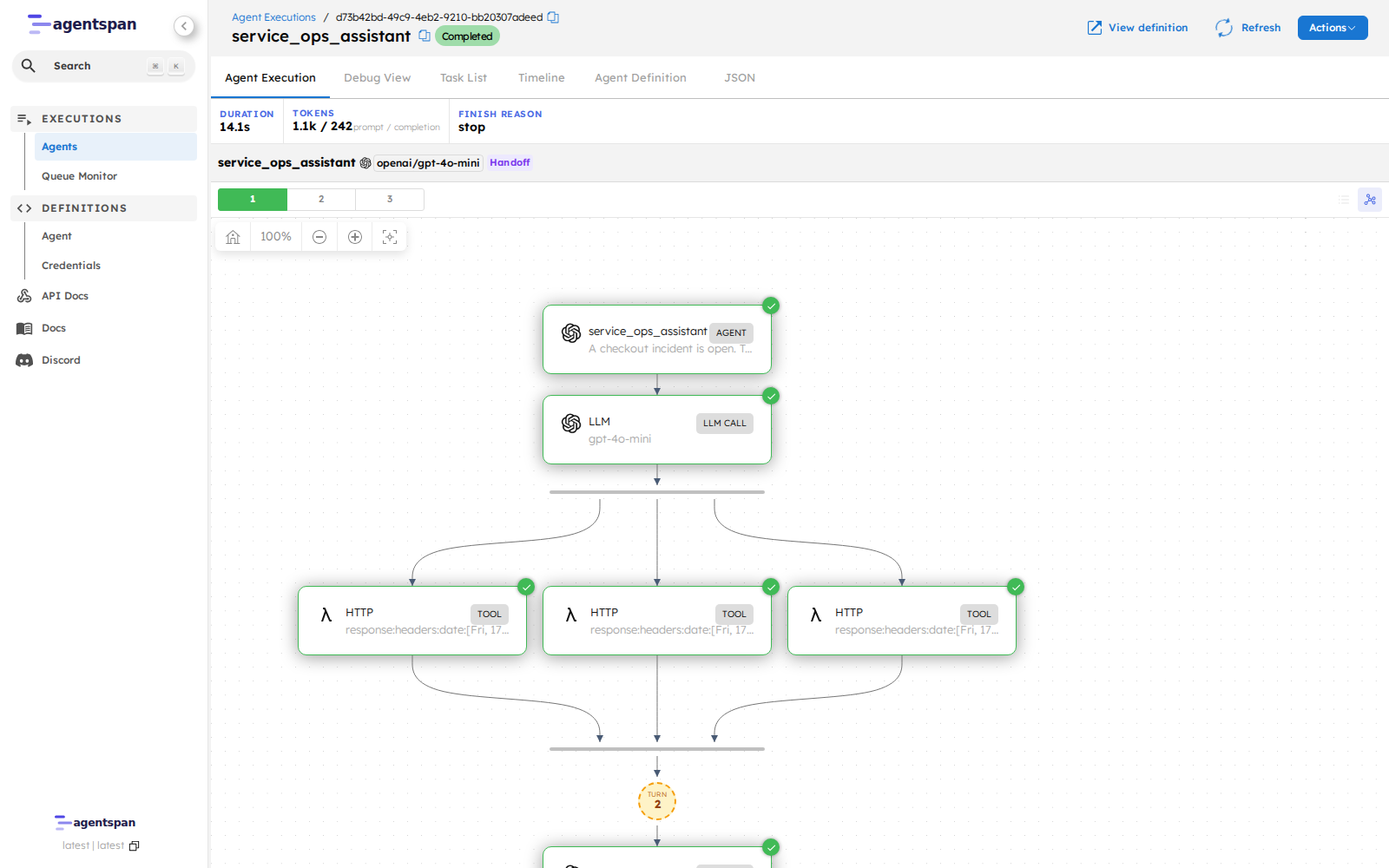Open latest version external link icon
The width and height of the screenshot is (1389, 868).
134,845
